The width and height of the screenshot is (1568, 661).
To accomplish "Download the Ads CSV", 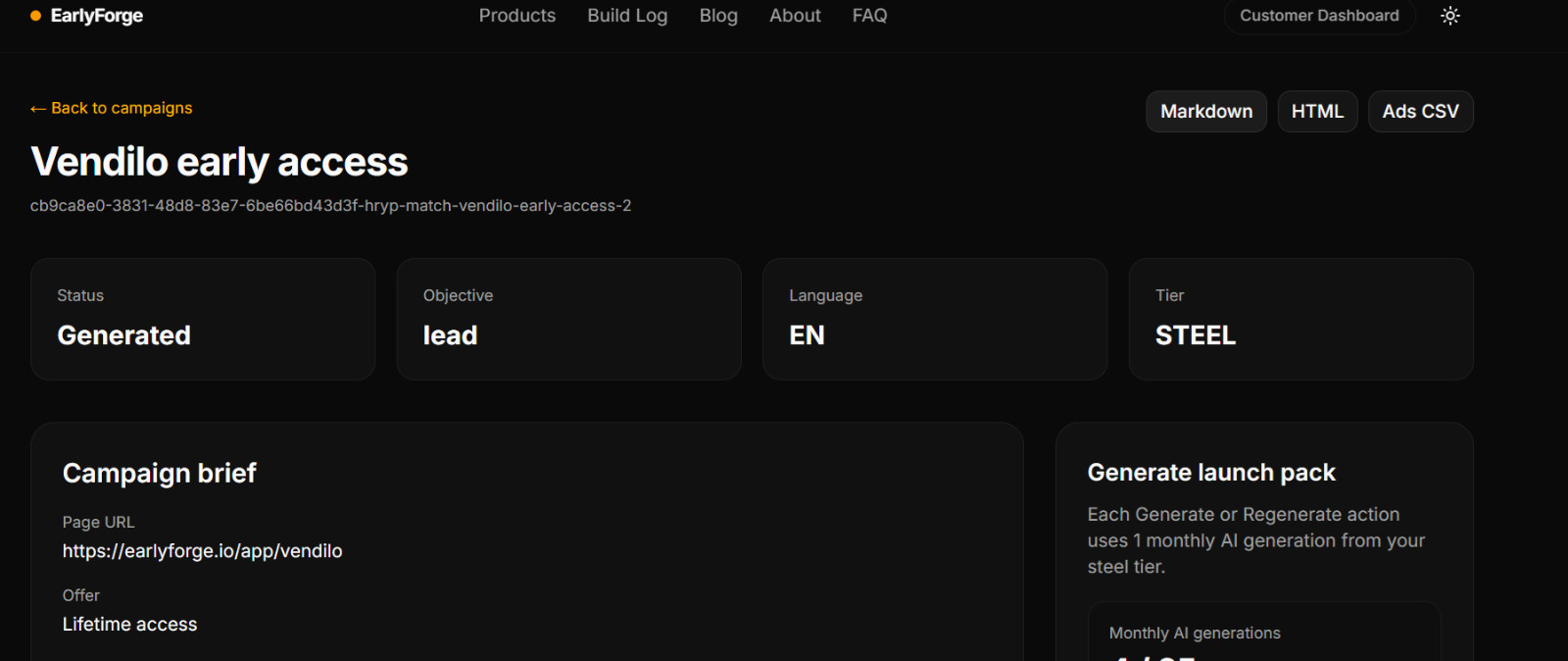I will [x=1420, y=112].
